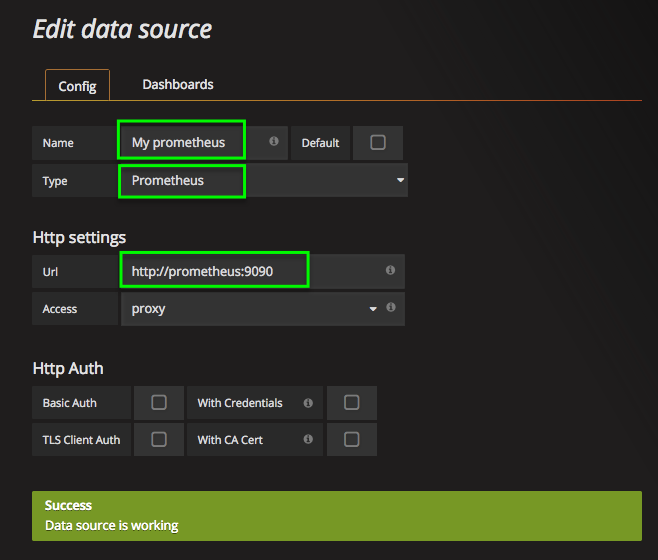658x560 pixels.
Task: Click the Access field info icon
Action: (391, 307)
